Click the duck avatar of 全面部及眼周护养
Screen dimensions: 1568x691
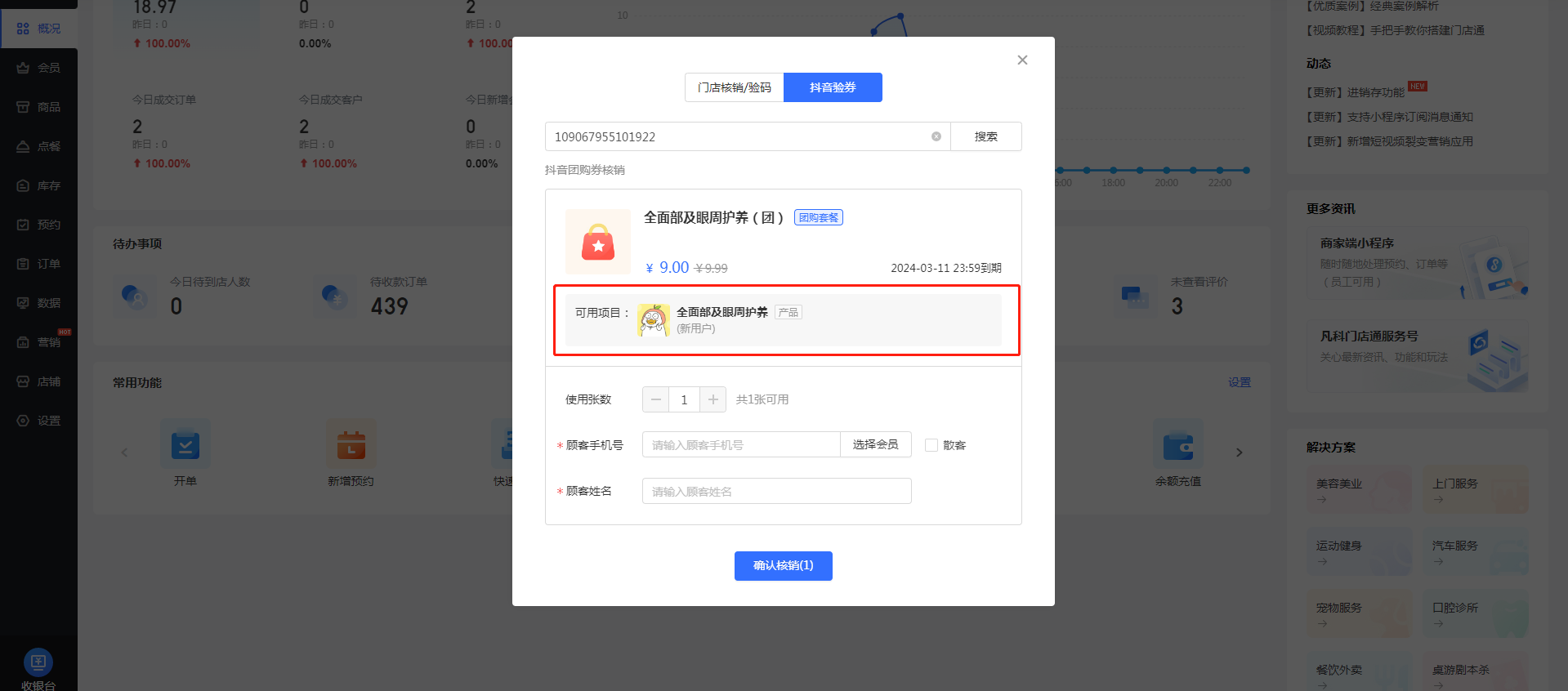coord(654,320)
